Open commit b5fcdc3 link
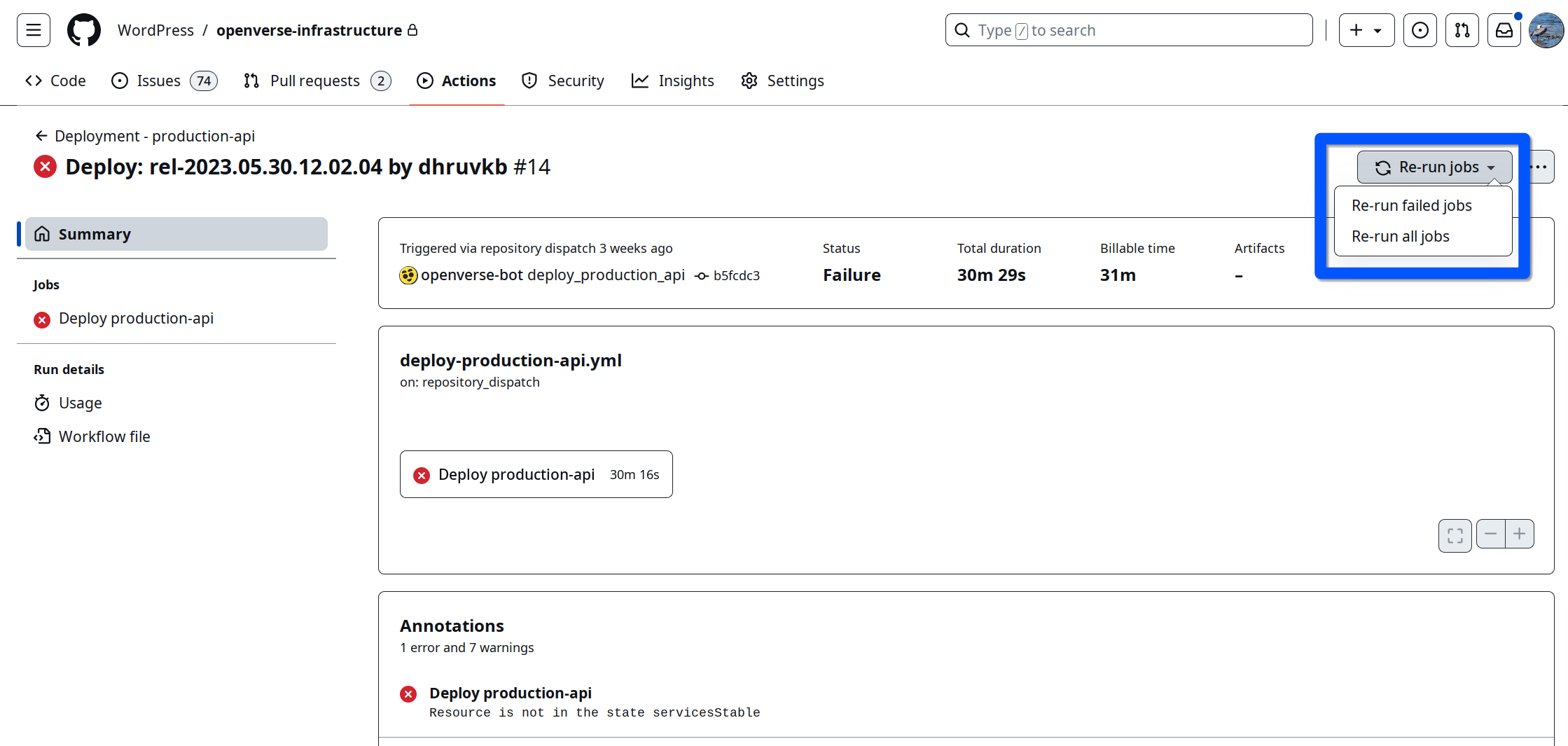1568x746 pixels. coord(736,275)
